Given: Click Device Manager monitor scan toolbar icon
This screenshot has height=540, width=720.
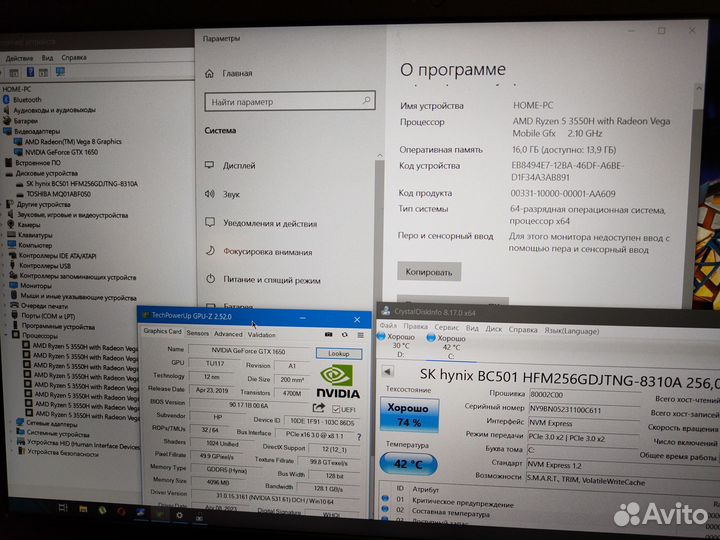Looking at the screenshot, I should pyautogui.click(x=60, y=72).
